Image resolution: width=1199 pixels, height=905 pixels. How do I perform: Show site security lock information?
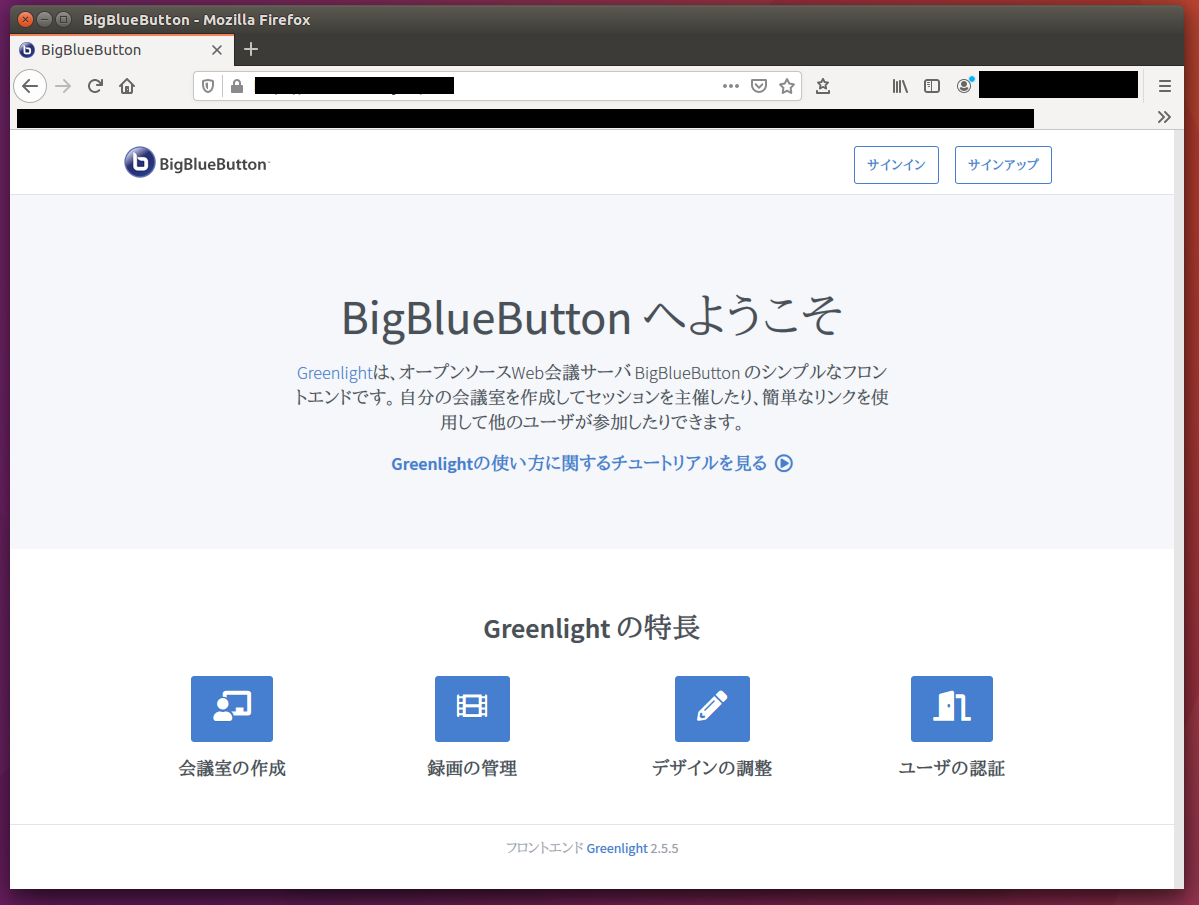coord(237,86)
